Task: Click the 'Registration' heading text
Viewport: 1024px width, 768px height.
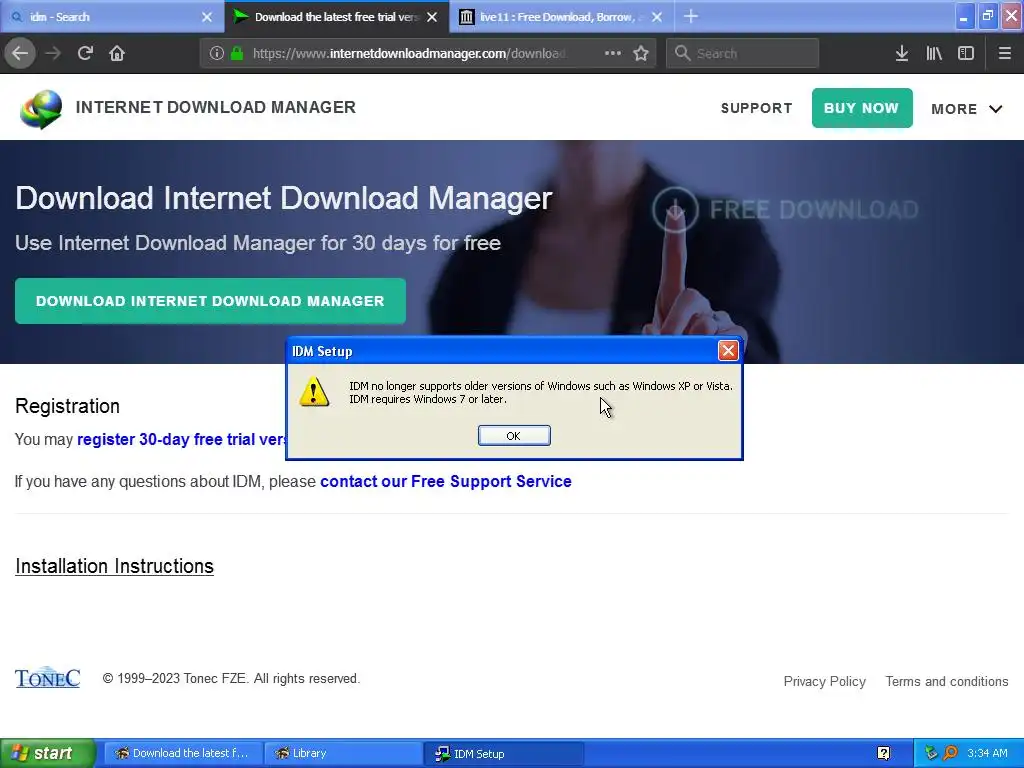Action: (67, 406)
